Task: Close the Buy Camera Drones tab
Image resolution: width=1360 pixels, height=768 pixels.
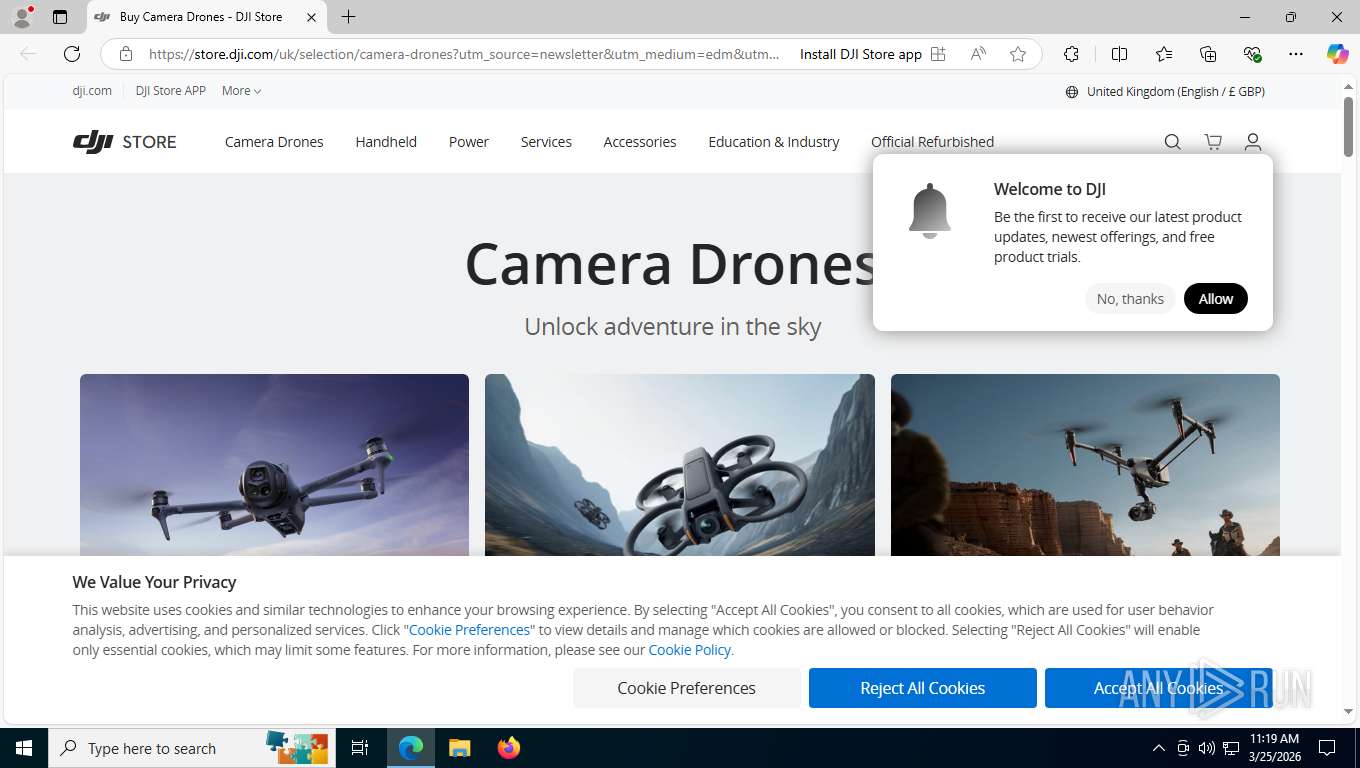Action: 311,17
